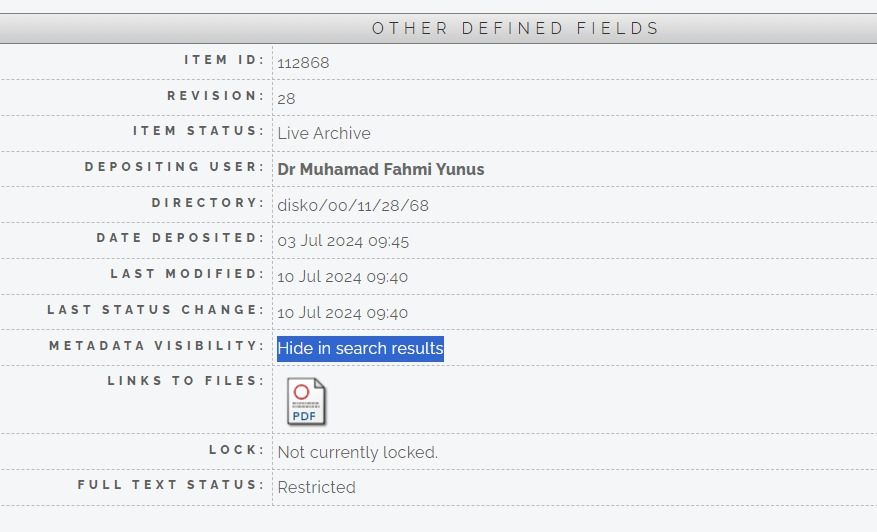Click the Restricted full text status
The image size is (877, 532).
(317, 487)
